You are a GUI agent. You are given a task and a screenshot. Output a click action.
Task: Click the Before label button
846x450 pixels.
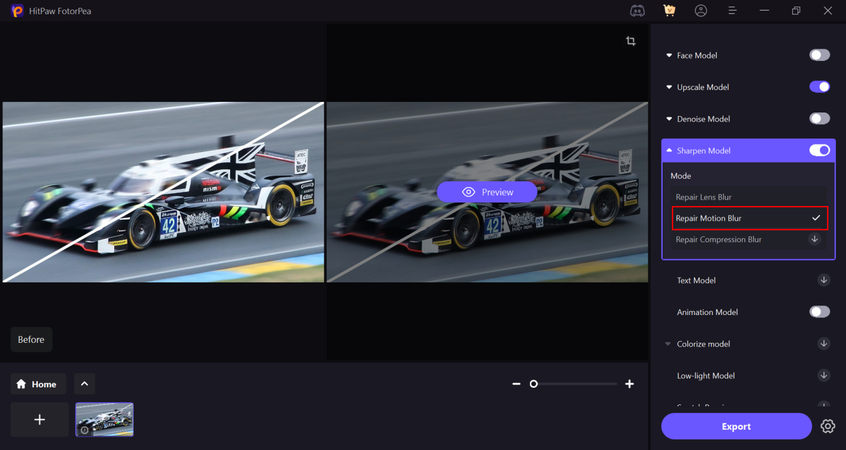(x=31, y=339)
